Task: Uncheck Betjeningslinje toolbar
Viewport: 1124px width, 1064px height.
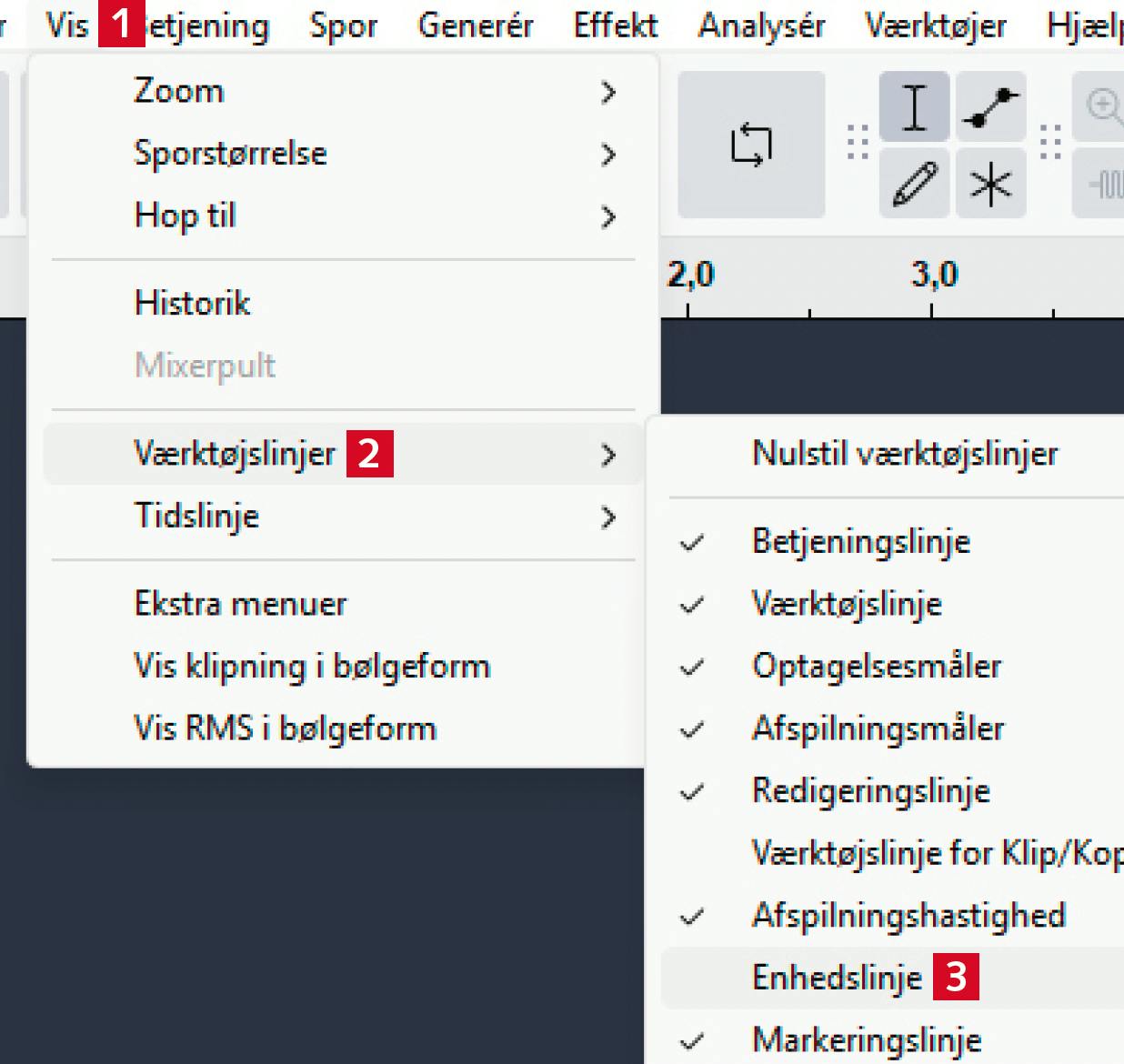Action: (860, 542)
